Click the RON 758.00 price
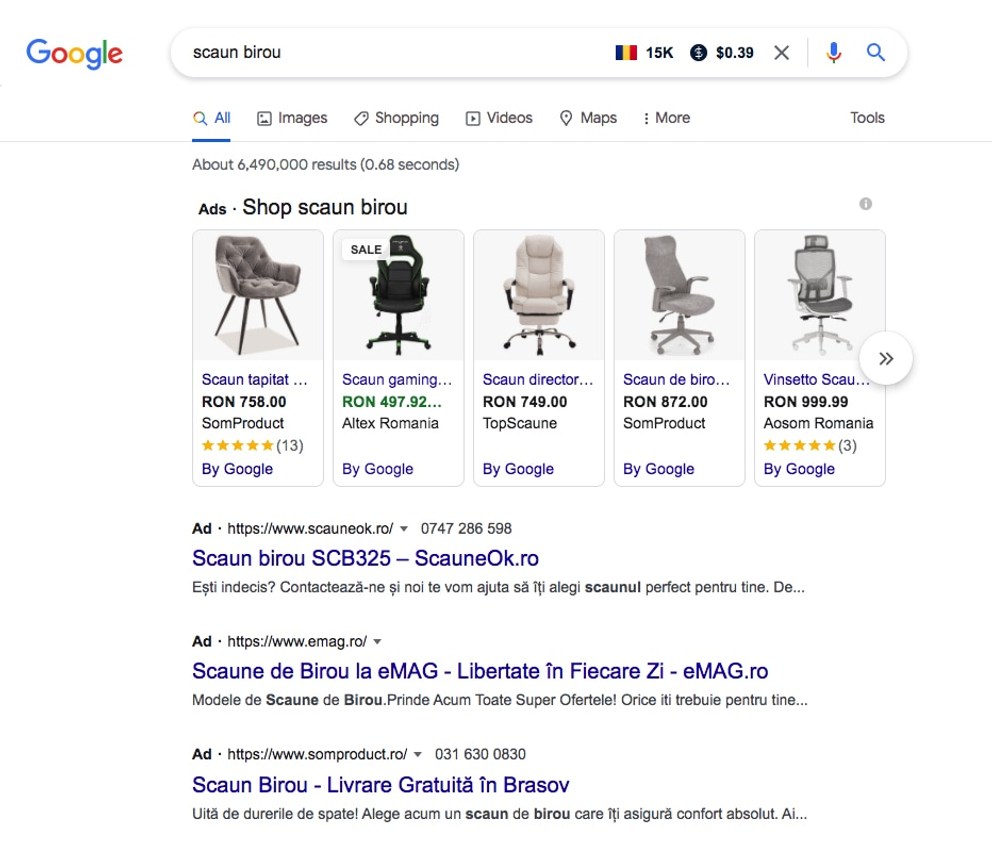 click(244, 402)
